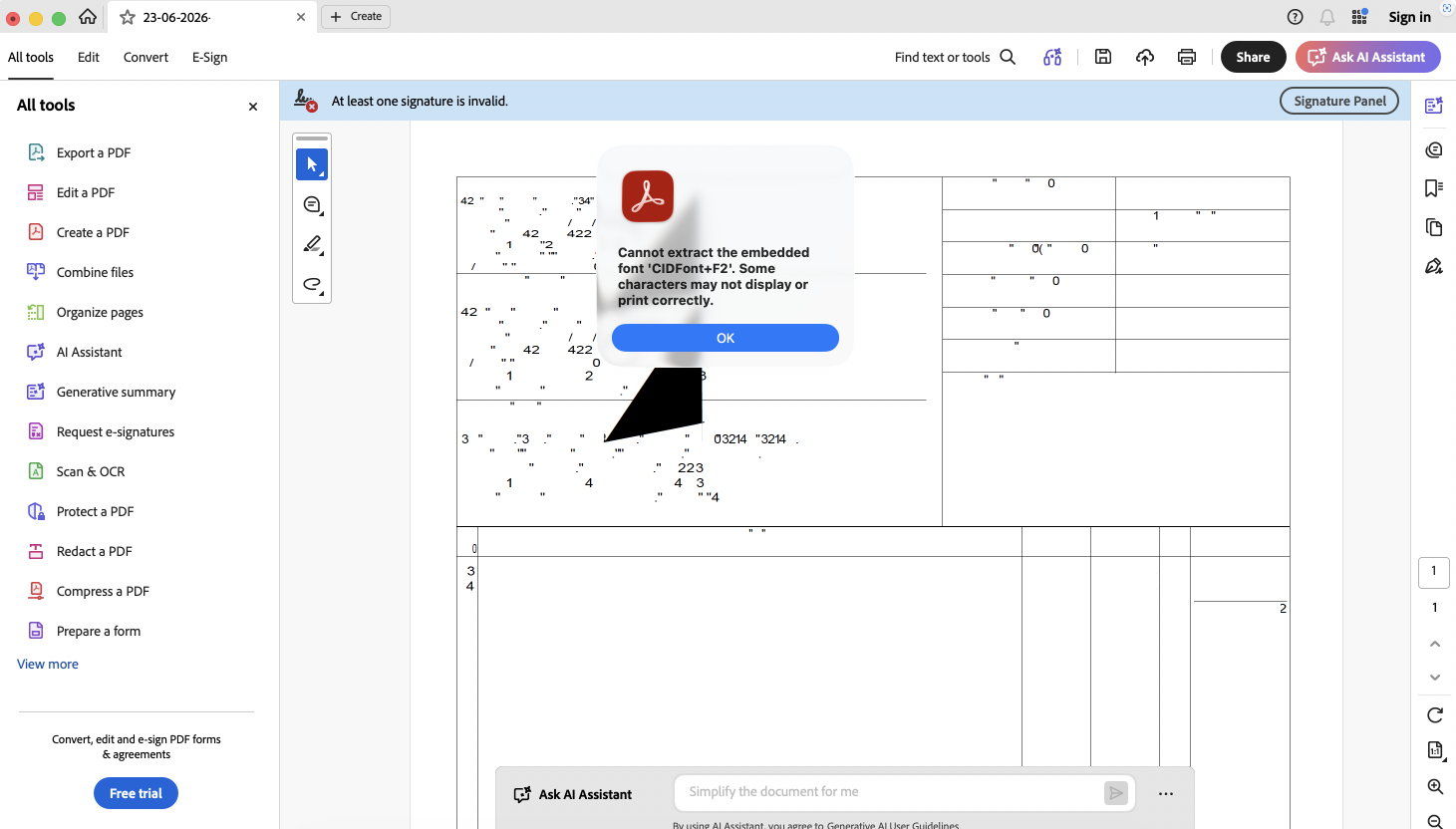
Task: Click the save file icon
Action: [x=1103, y=57]
